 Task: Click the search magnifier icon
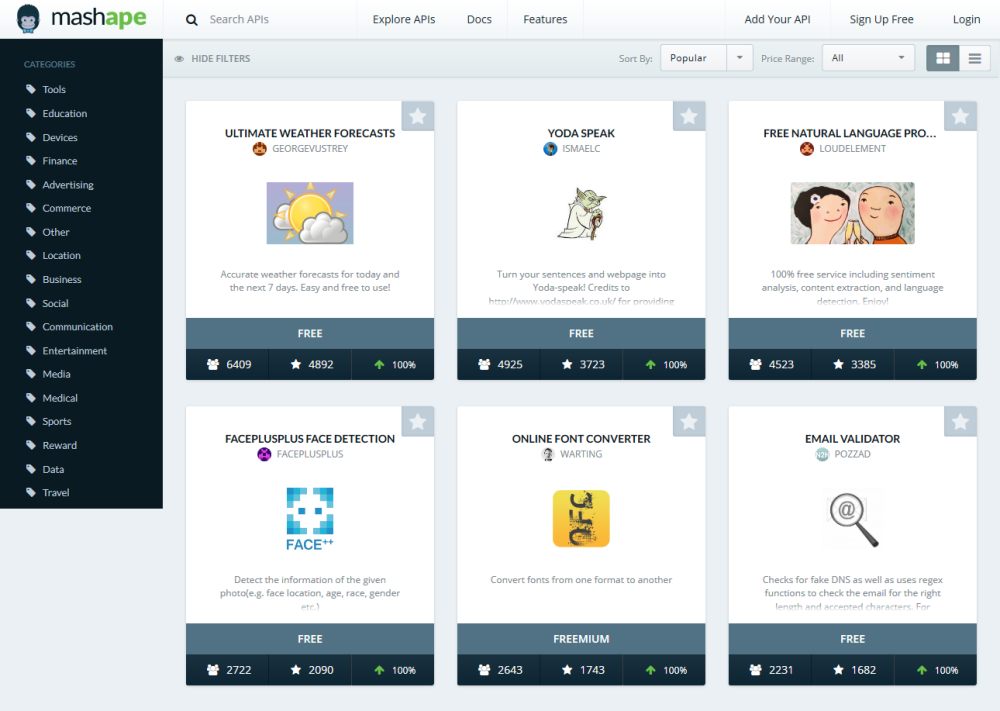pyautogui.click(x=191, y=20)
